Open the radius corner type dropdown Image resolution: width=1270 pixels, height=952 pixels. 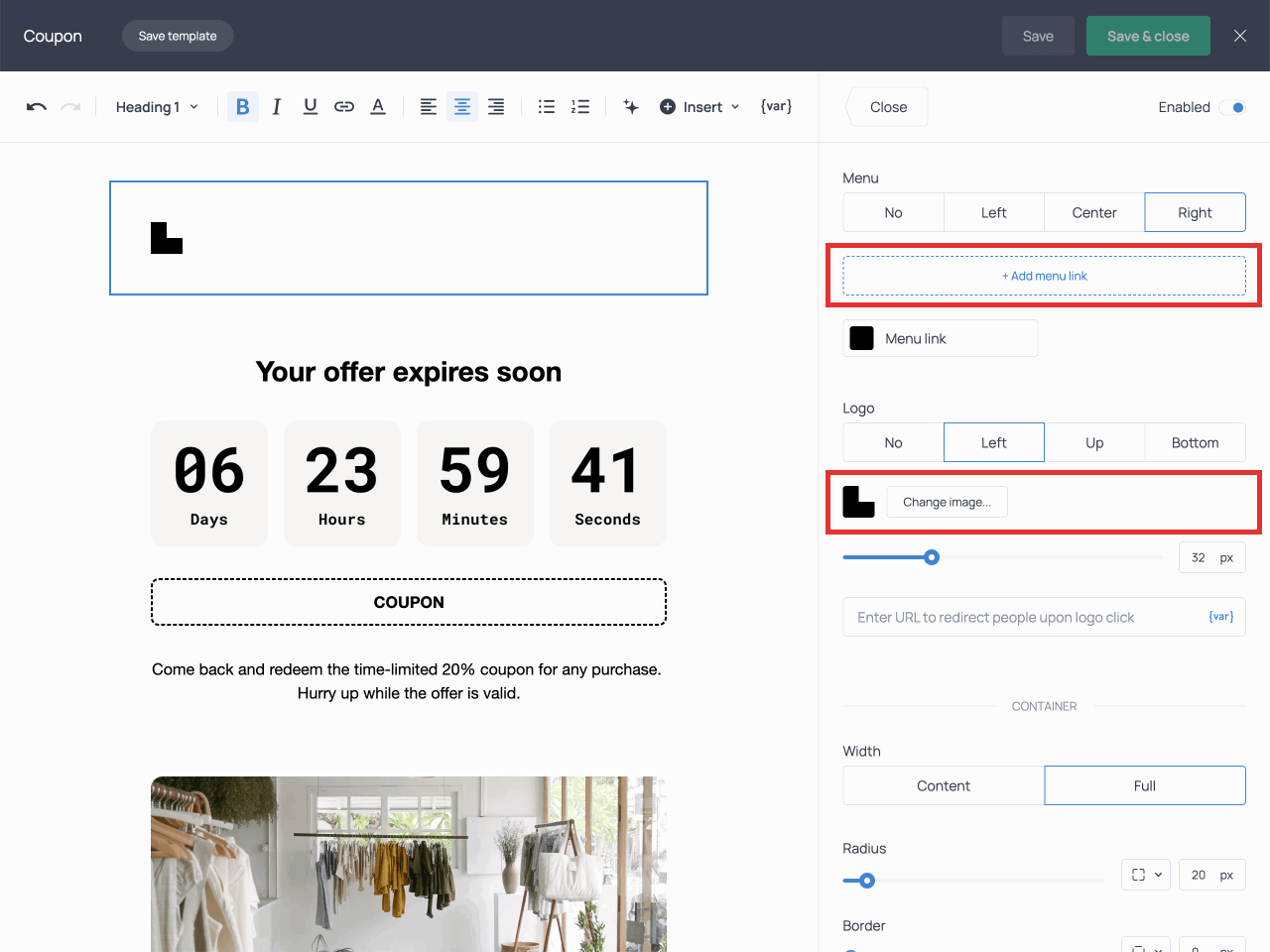point(1146,875)
